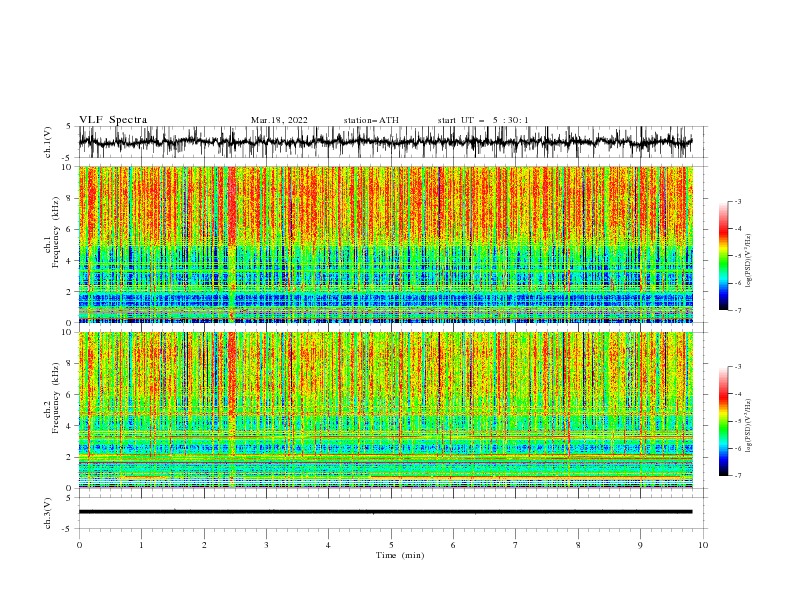
Task: Click the ch.1 voltage waveform trace
Action: pos(385,142)
